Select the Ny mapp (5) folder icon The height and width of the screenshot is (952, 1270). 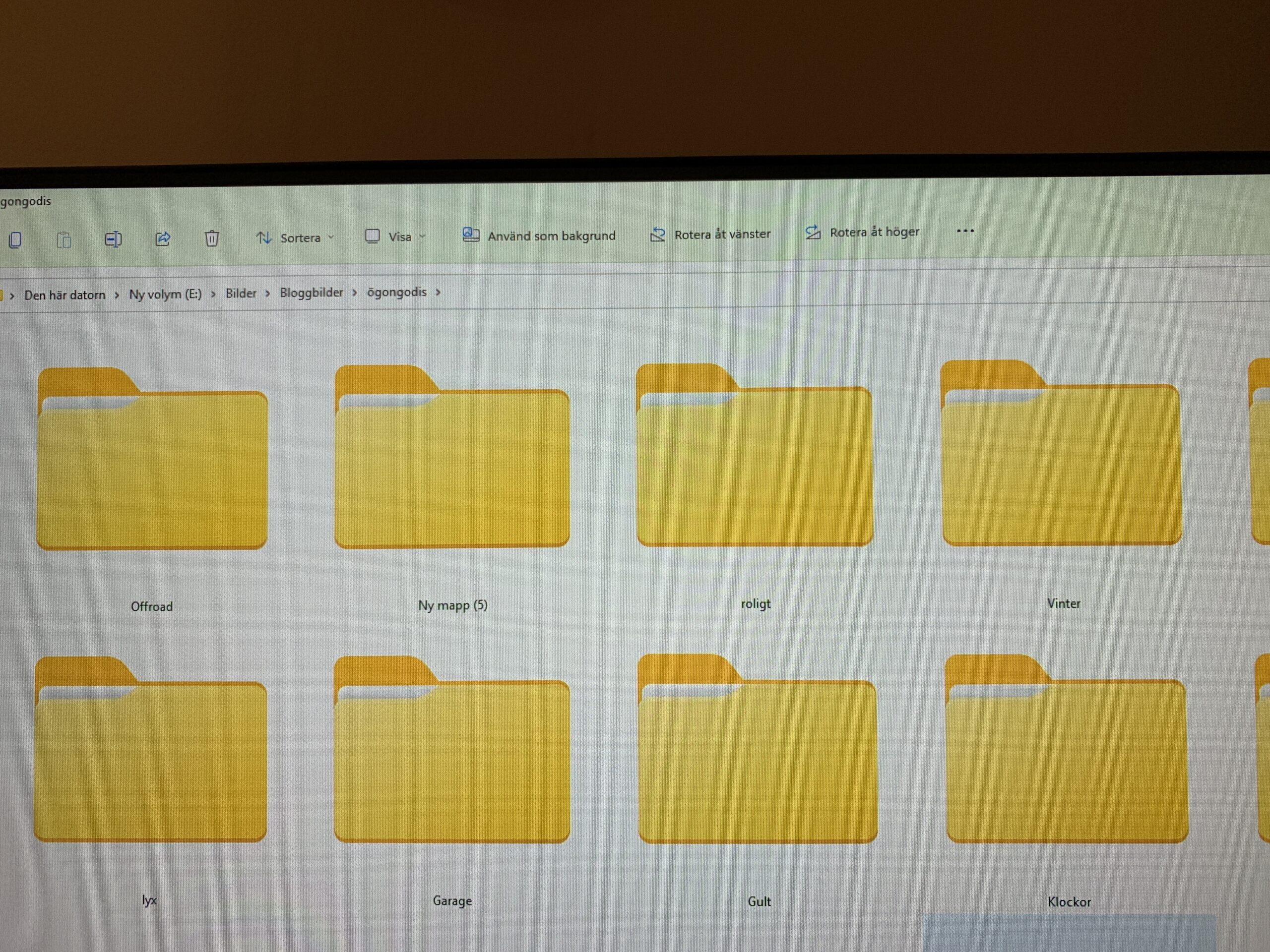pyautogui.click(x=452, y=456)
